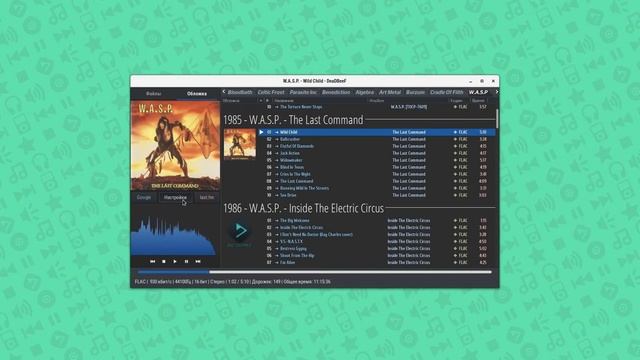
Task: Select track 07 I'm Alive
Action: [377, 262]
